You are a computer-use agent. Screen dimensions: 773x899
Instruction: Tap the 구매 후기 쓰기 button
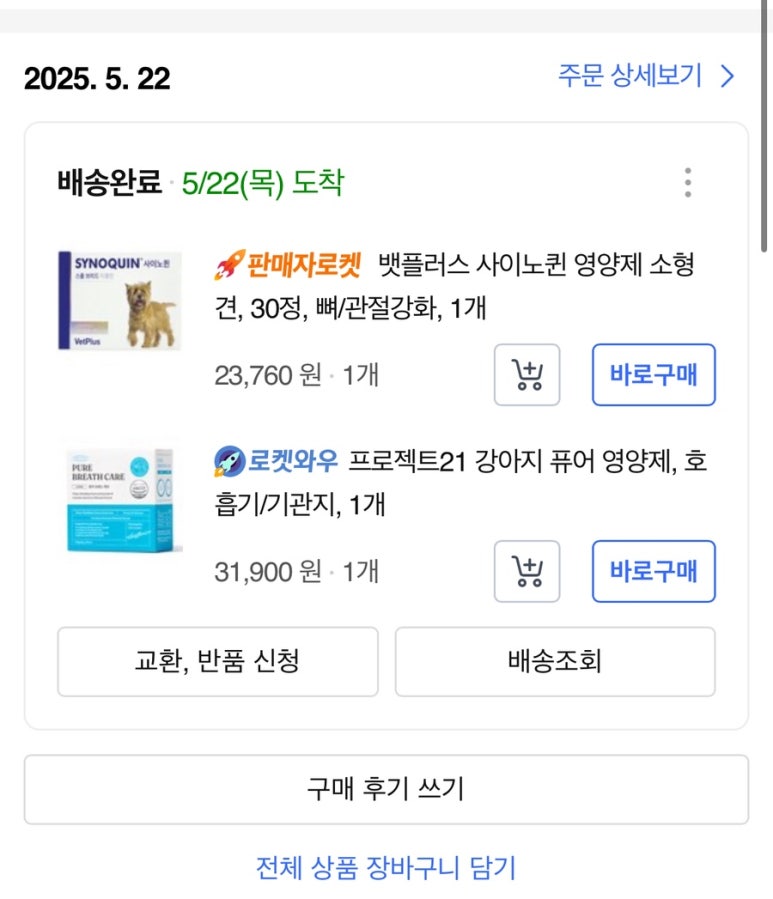(386, 789)
